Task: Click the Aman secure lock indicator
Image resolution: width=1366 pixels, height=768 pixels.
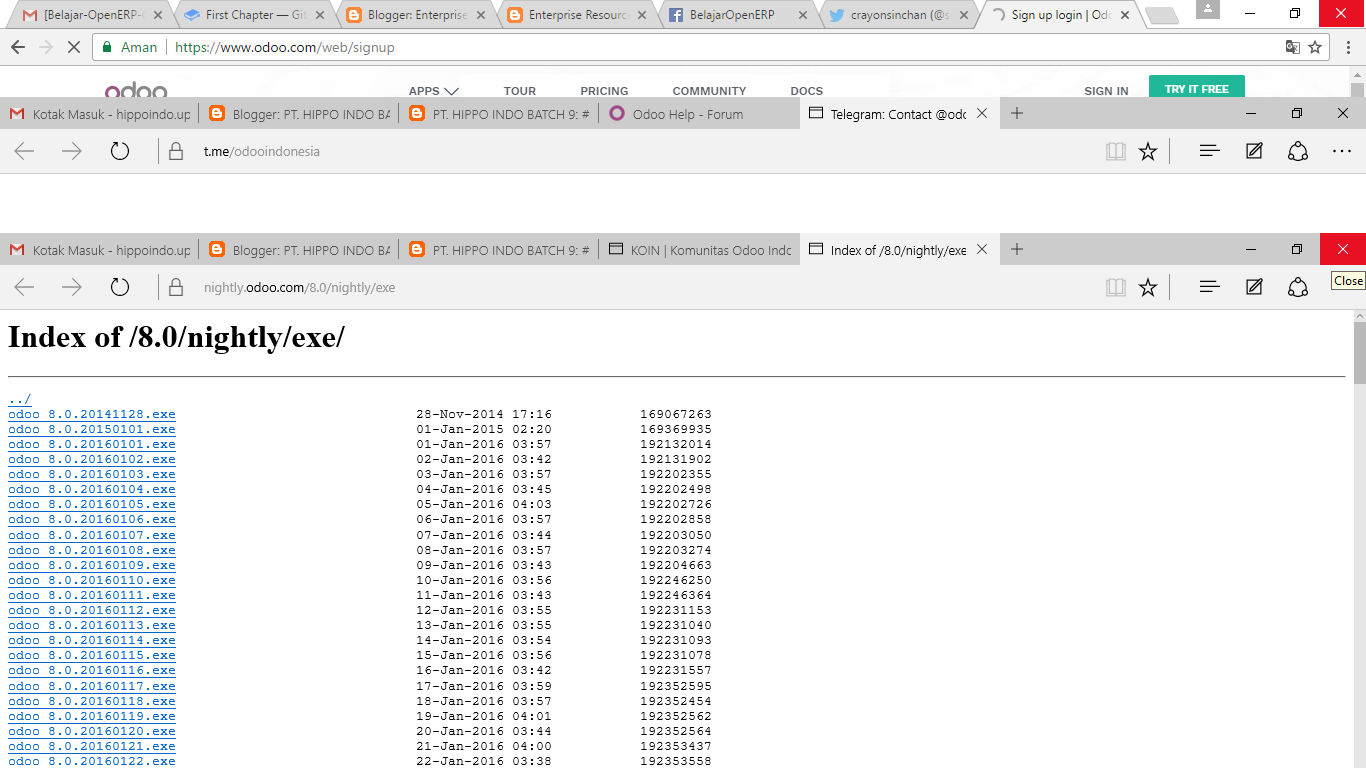Action: (129, 47)
